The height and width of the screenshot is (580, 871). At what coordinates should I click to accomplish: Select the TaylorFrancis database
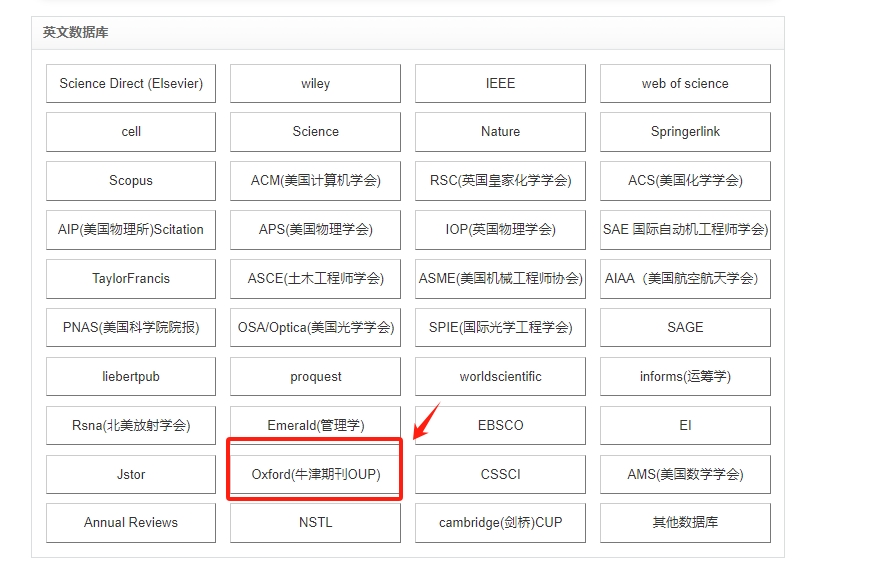[131, 279]
